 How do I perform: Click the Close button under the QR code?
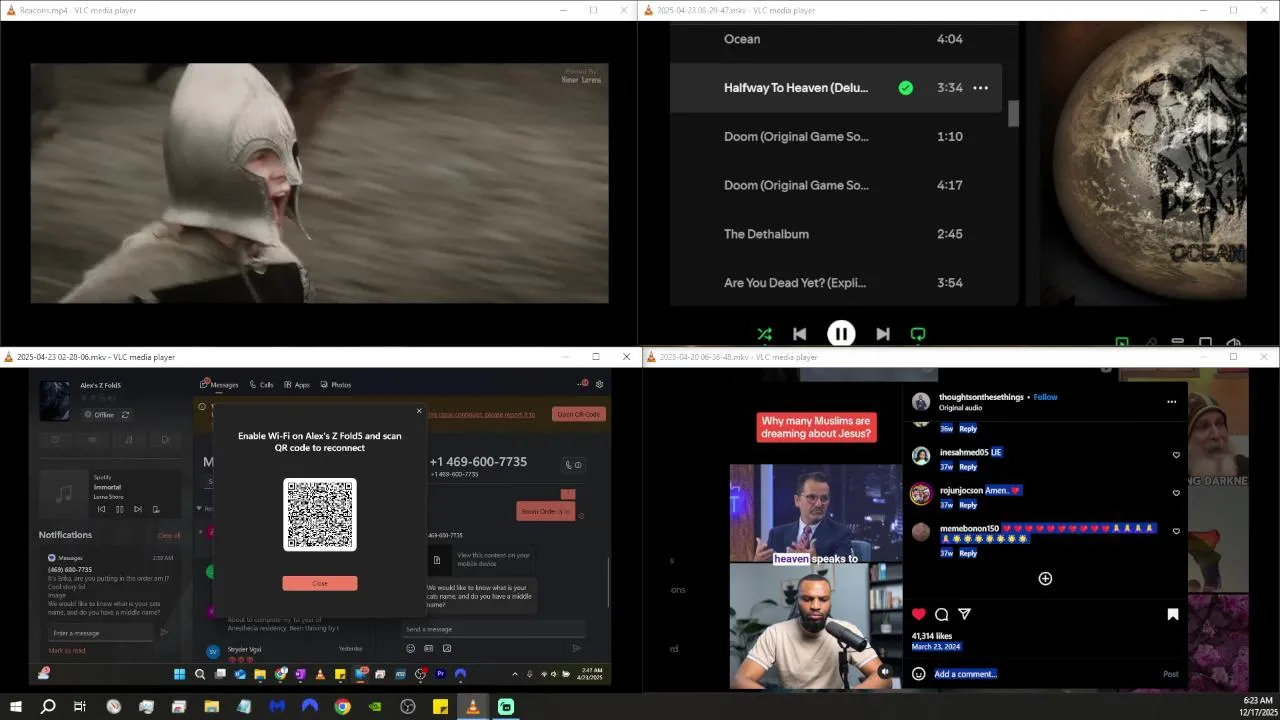pos(320,583)
